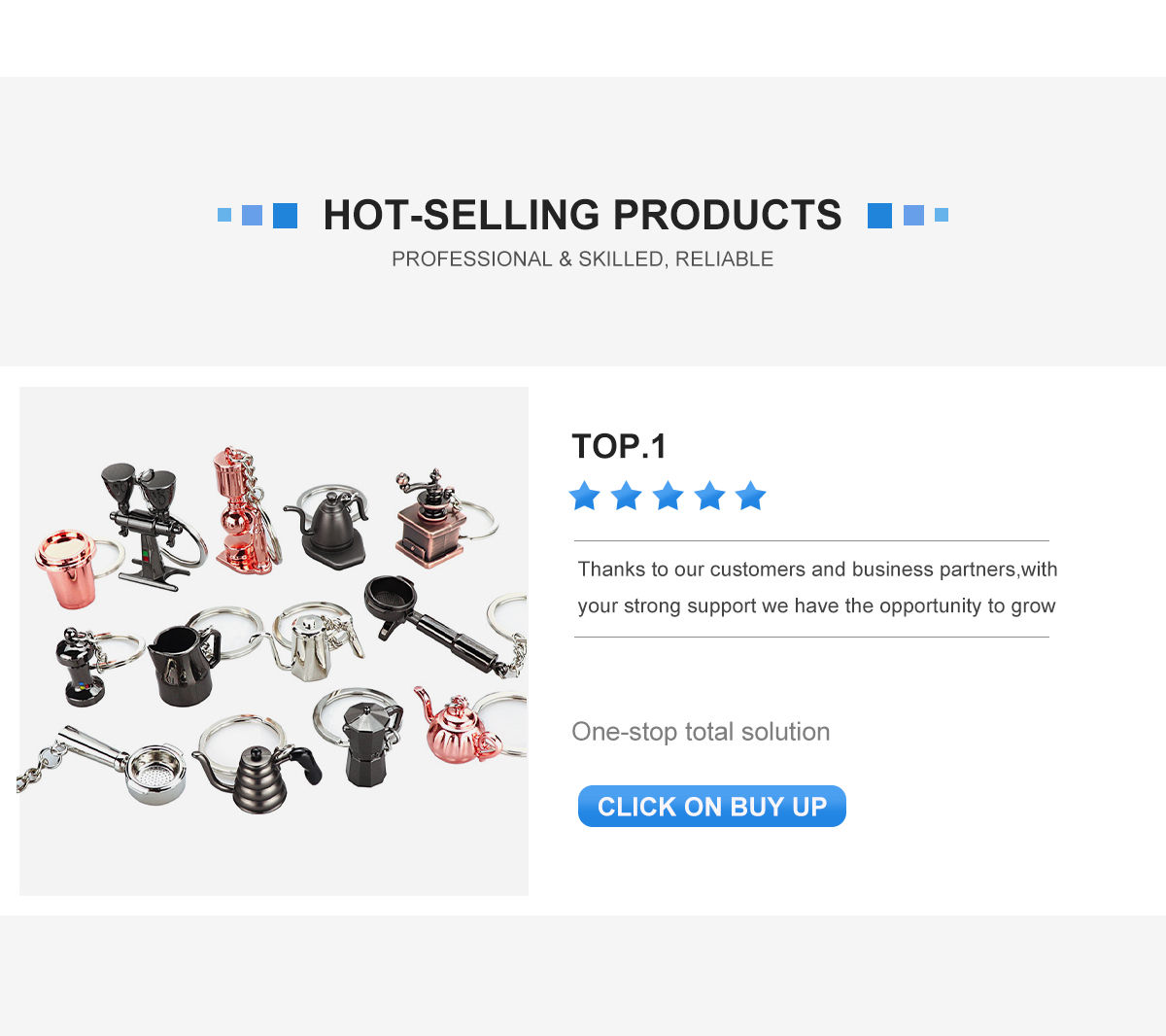Click the dark blue square left of heading
This screenshot has width=1166, height=1036.
285,216
